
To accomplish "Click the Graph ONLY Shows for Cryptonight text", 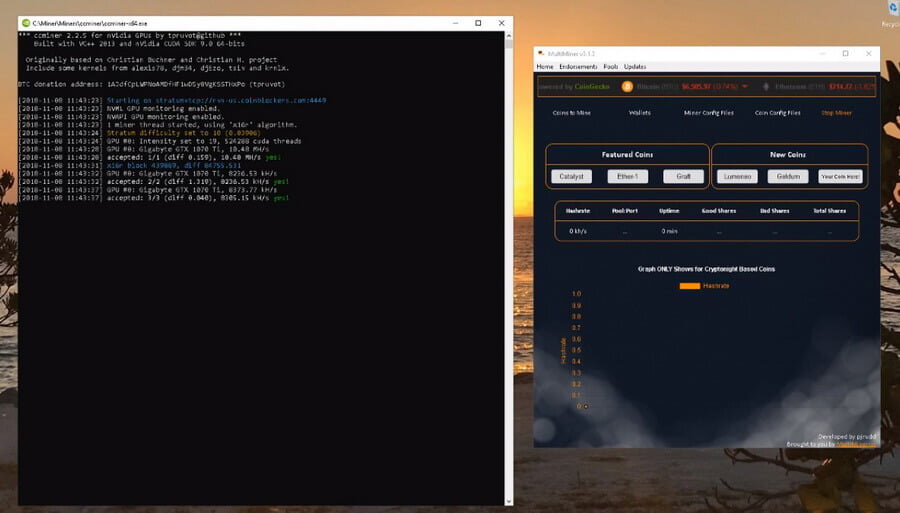I will [x=706, y=269].
